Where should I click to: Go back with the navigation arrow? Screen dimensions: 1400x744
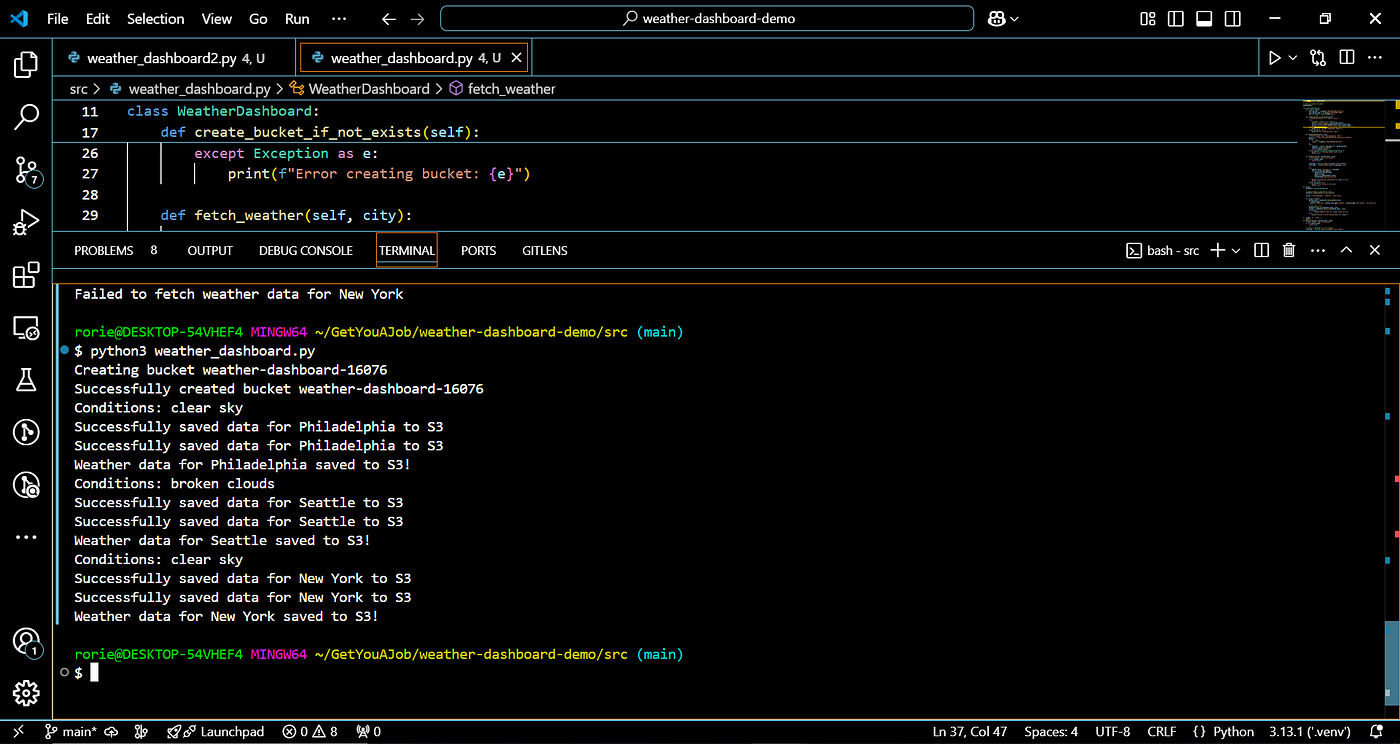coord(389,19)
